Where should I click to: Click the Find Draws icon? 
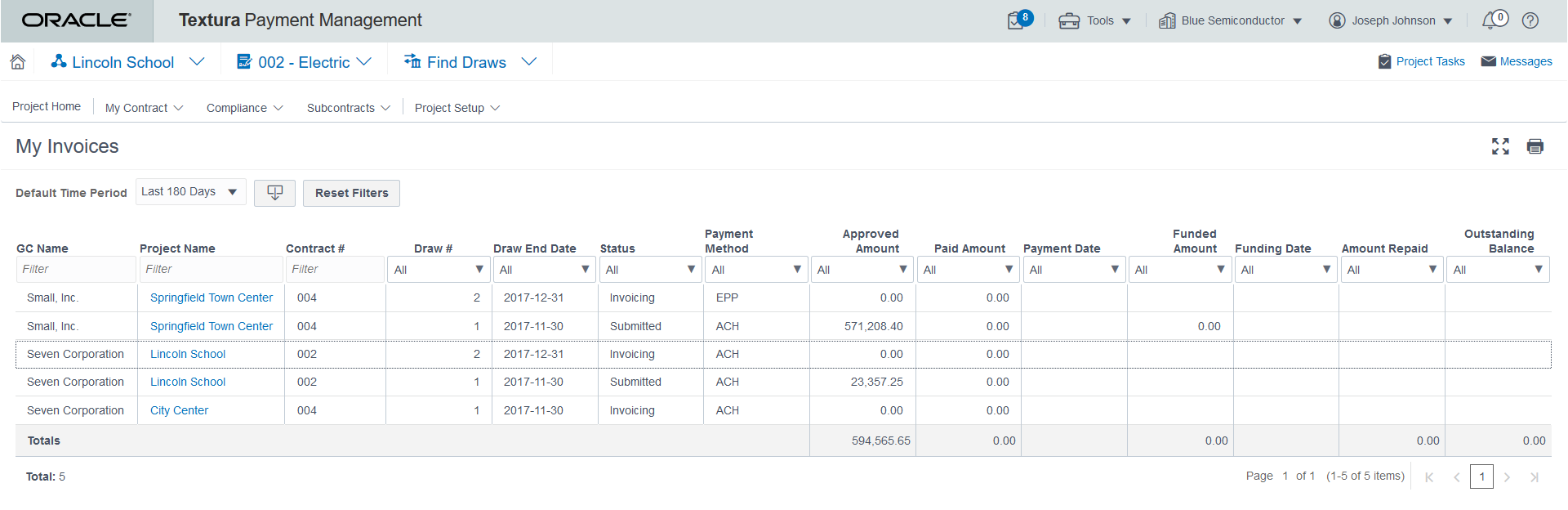pyautogui.click(x=412, y=61)
